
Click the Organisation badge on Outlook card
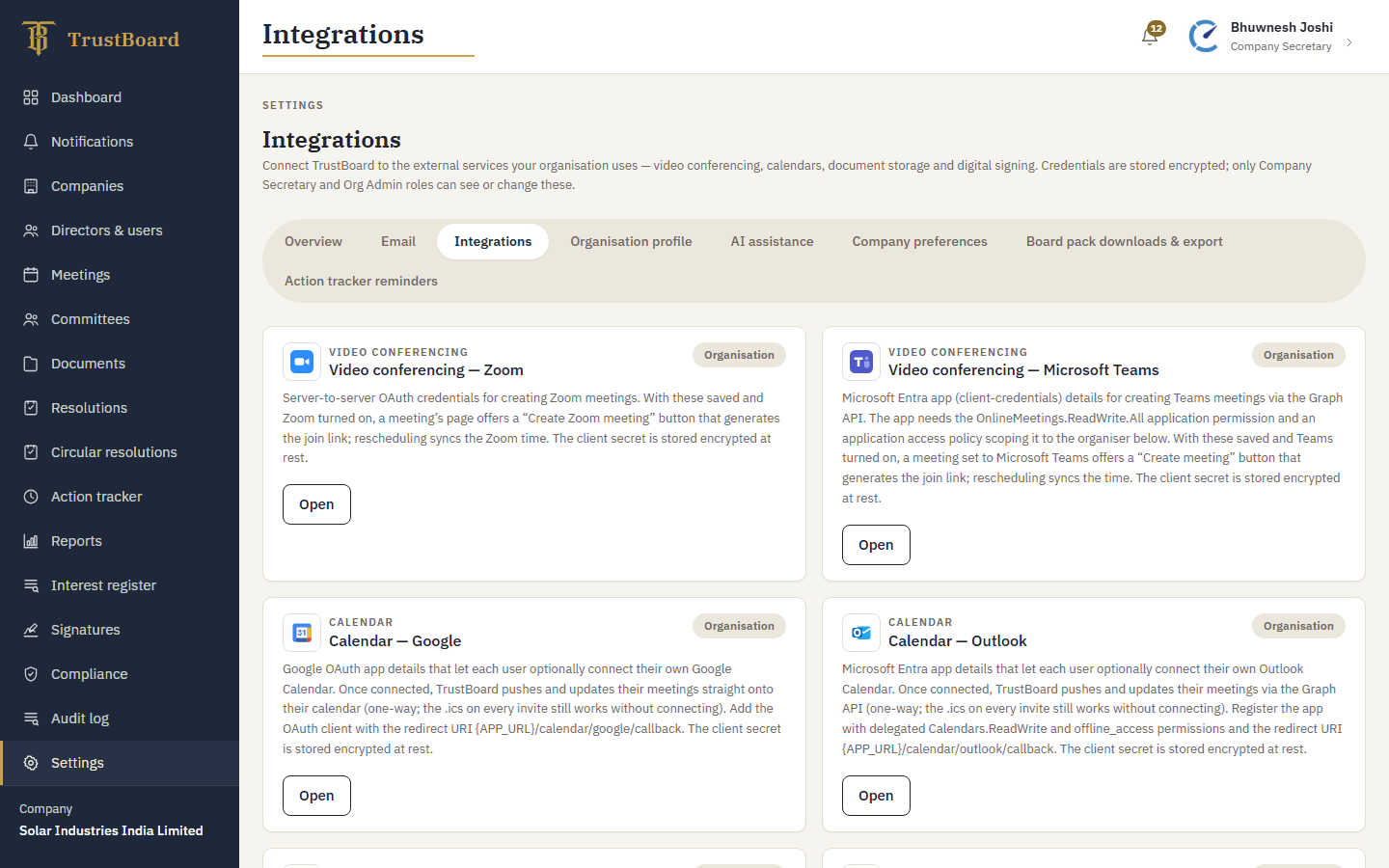[1298, 626]
